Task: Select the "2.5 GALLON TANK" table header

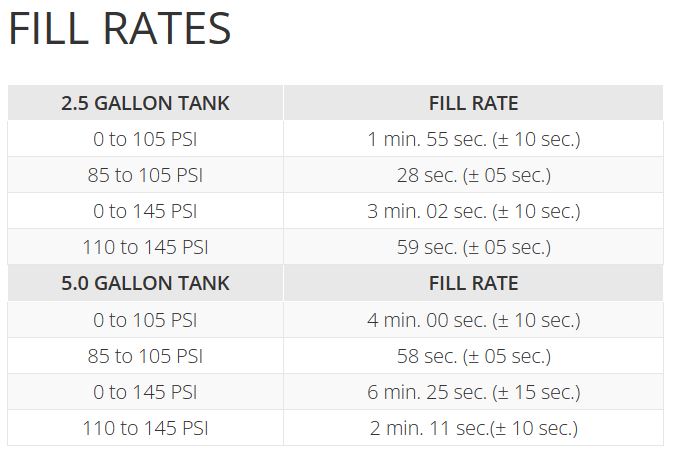Action: pyautogui.click(x=145, y=103)
